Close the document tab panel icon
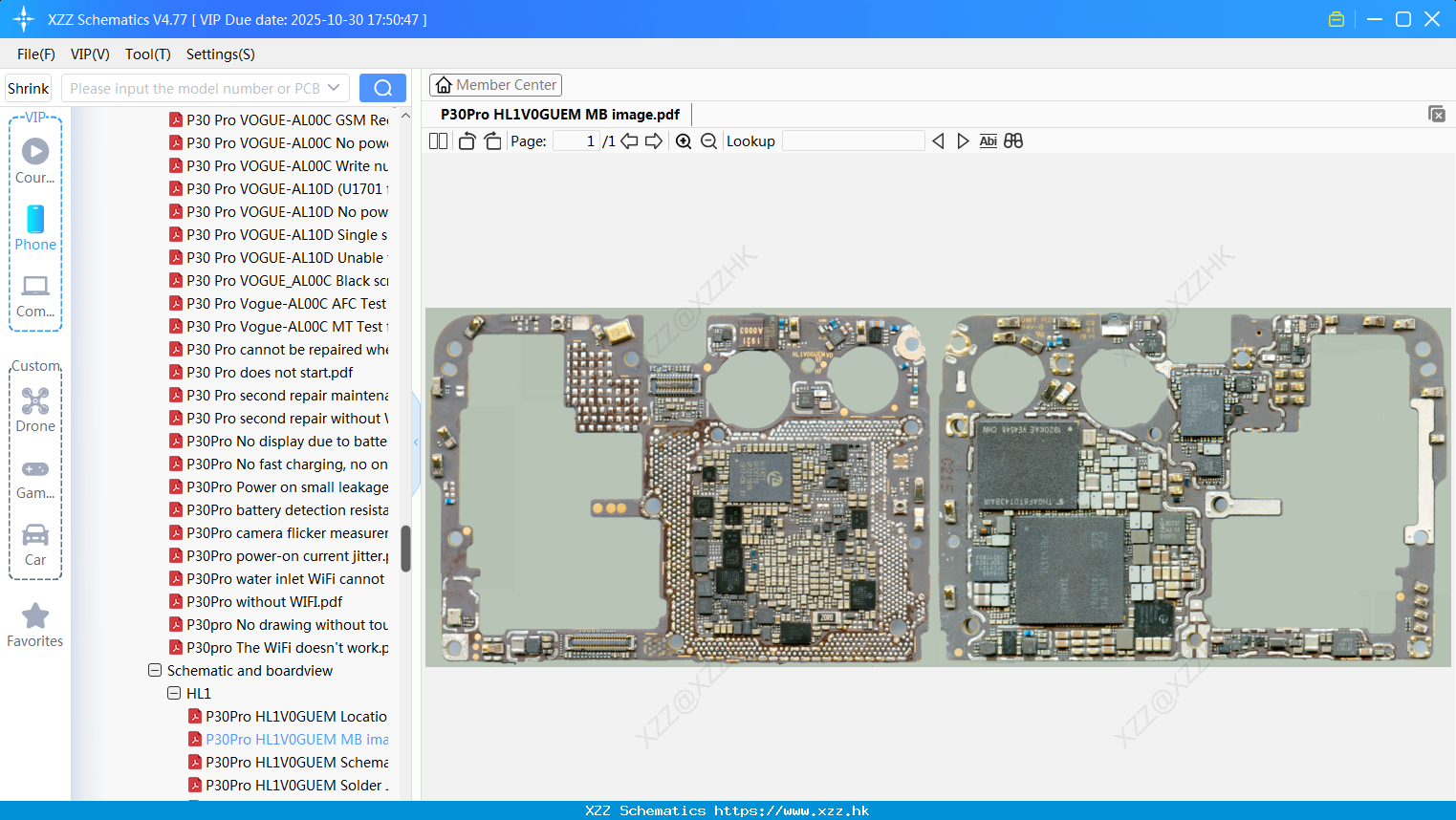Image resolution: width=1456 pixels, height=820 pixels. 1437,114
